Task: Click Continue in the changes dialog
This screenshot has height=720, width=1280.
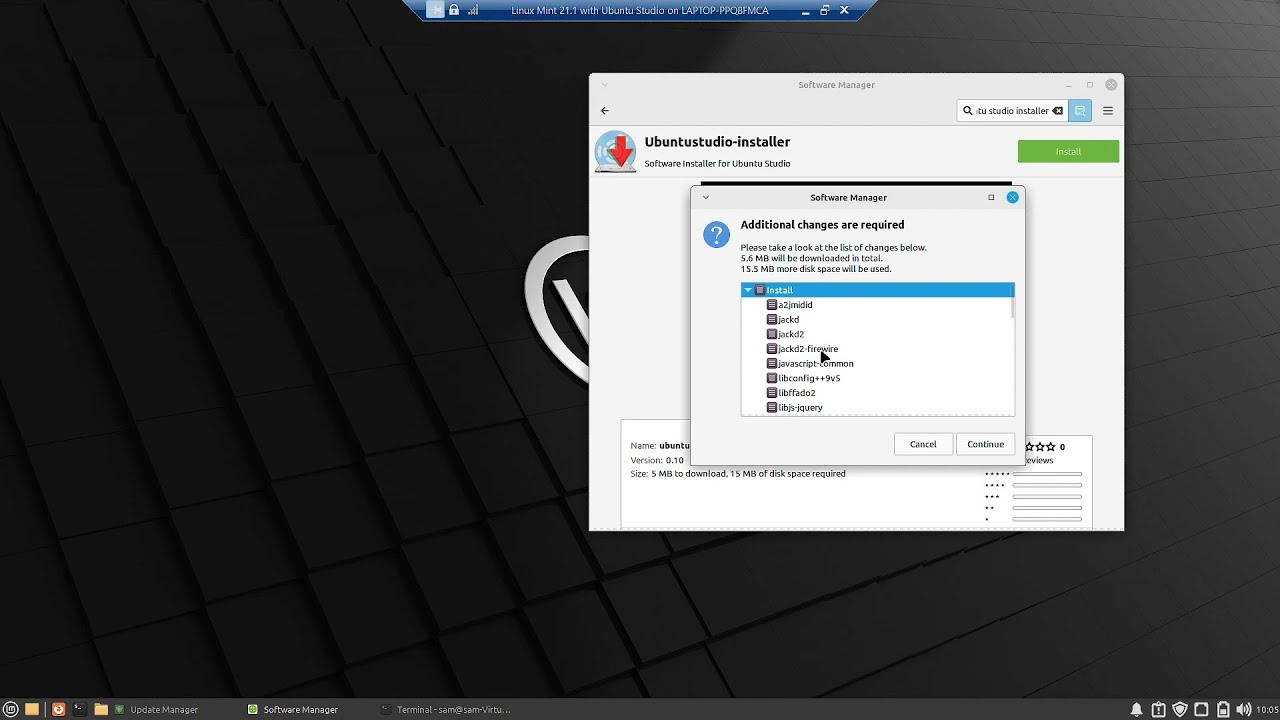Action: (985, 444)
